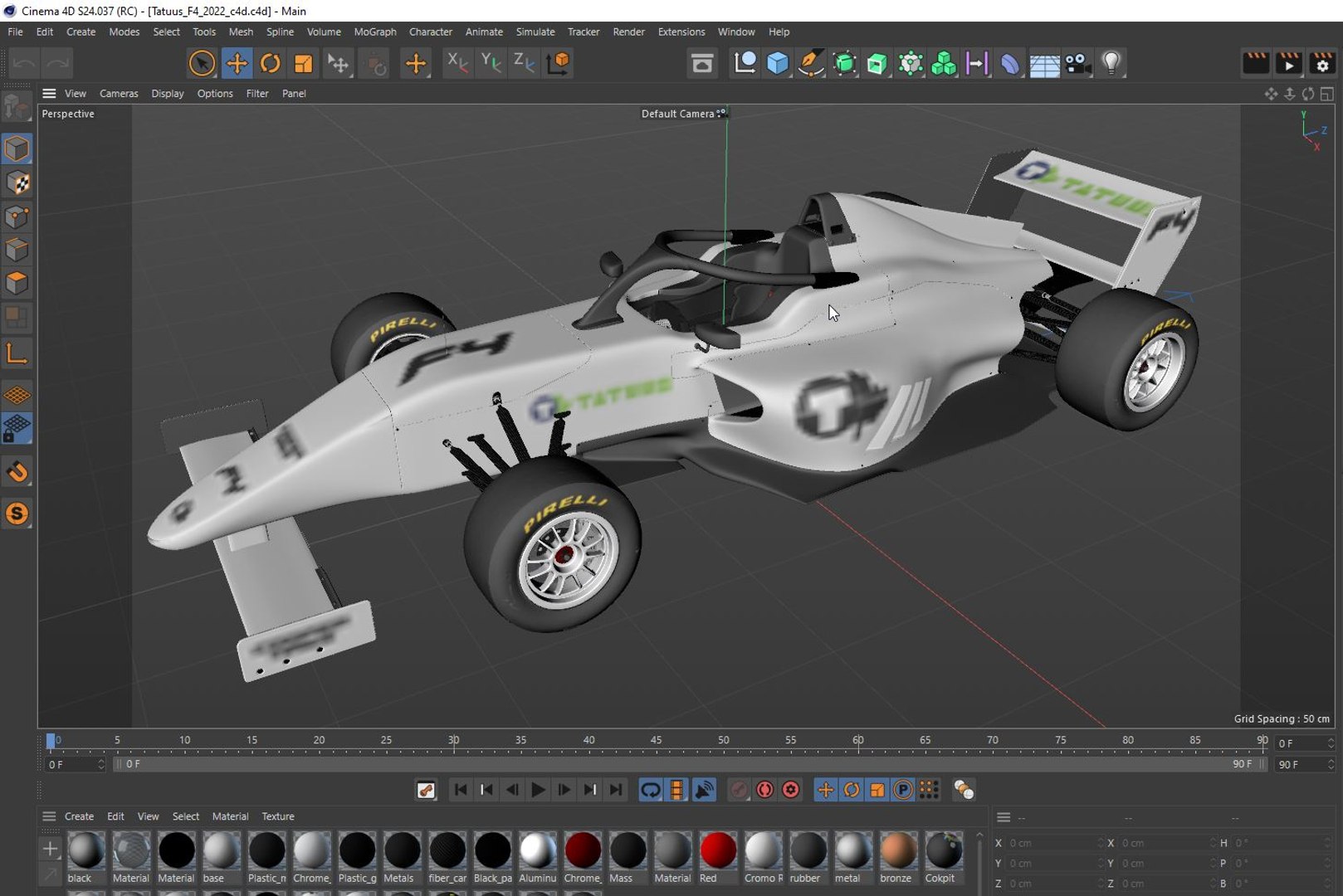Toggle viewport maximize icon
The image size is (1343, 896).
tap(1327, 94)
